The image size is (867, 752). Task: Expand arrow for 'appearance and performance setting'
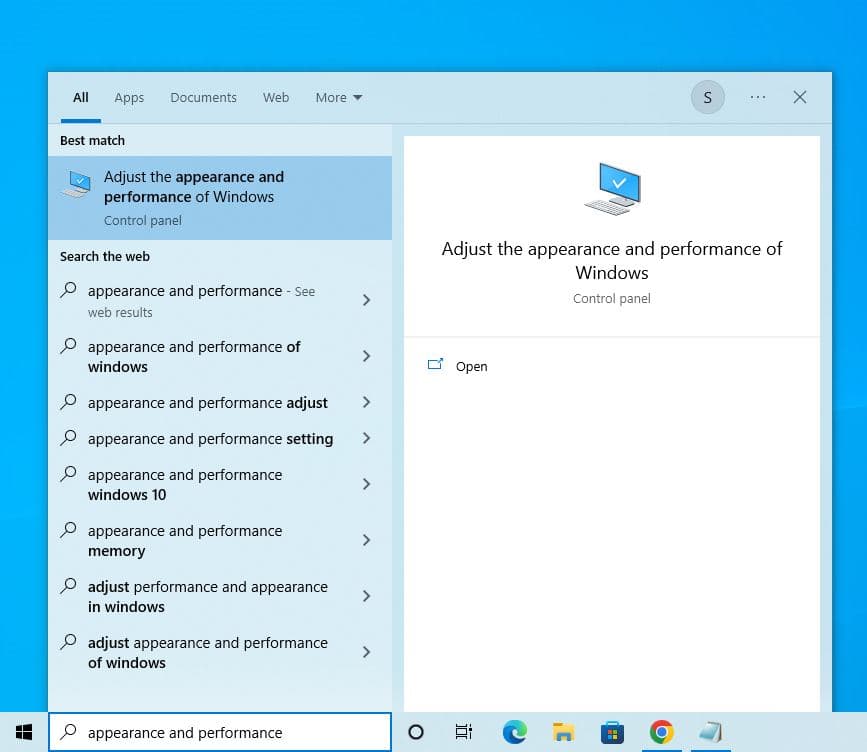pyautogui.click(x=366, y=438)
